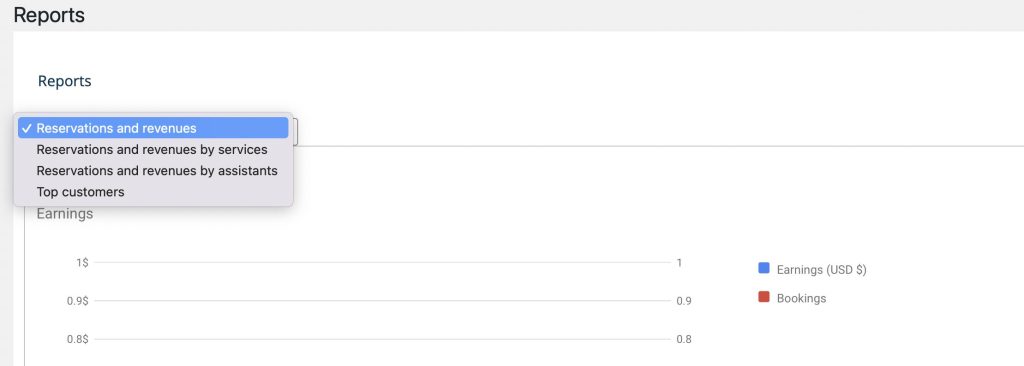Toggle the Earnings (USD $) legend label
This screenshot has width=1024, height=366.
822,270
